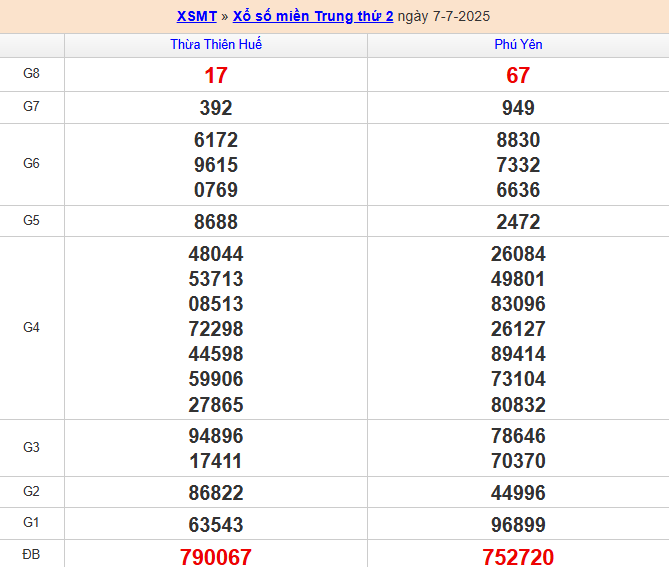Select G4 number 26084
Screen dimensions: 669x567
coord(518,254)
